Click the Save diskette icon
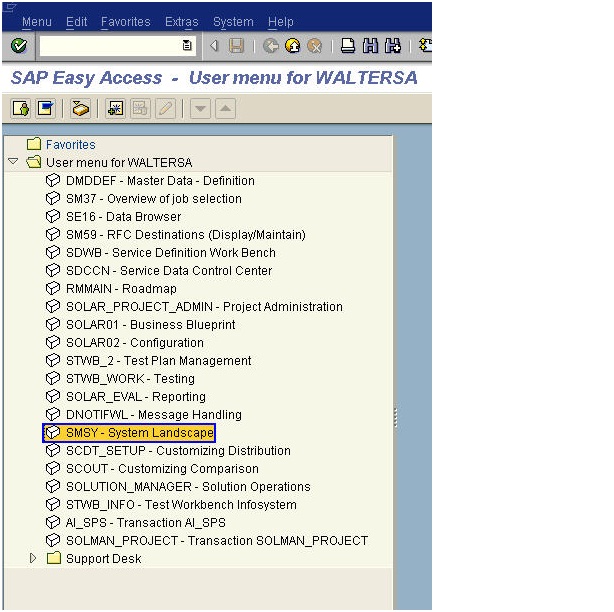 (237, 46)
